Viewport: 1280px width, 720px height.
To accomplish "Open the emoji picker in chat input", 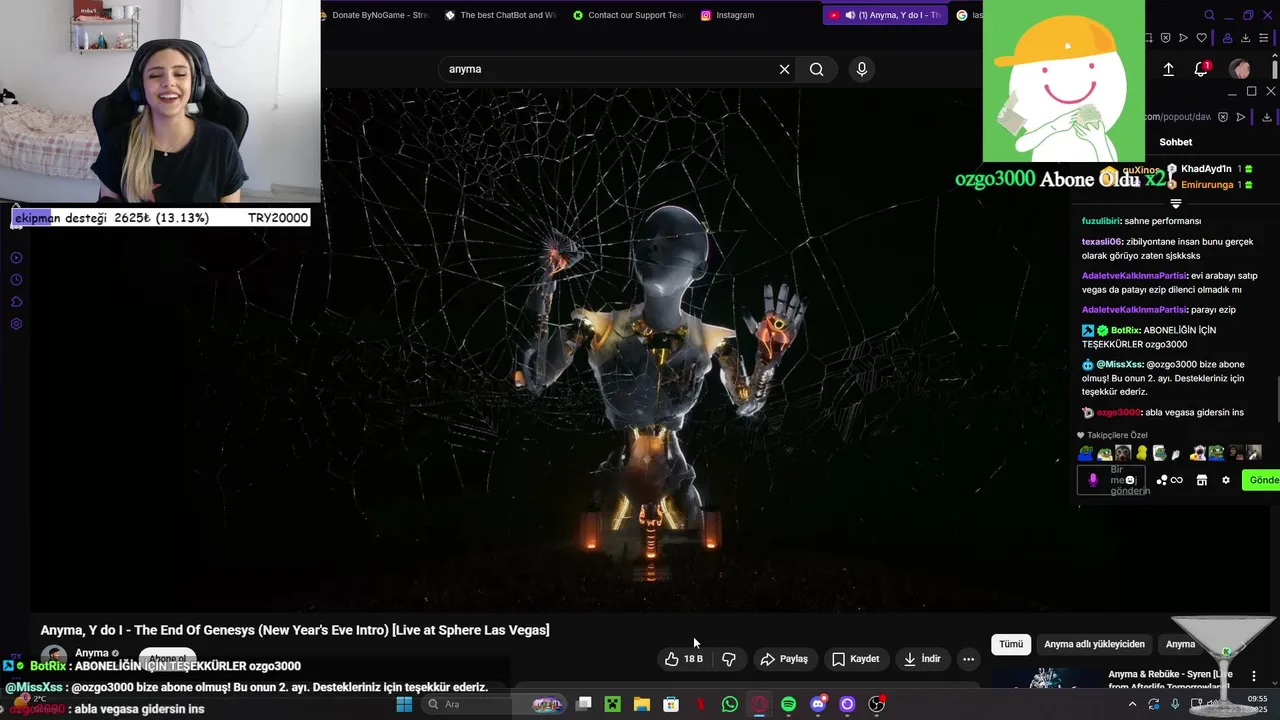I will pyautogui.click(x=1130, y=480).
